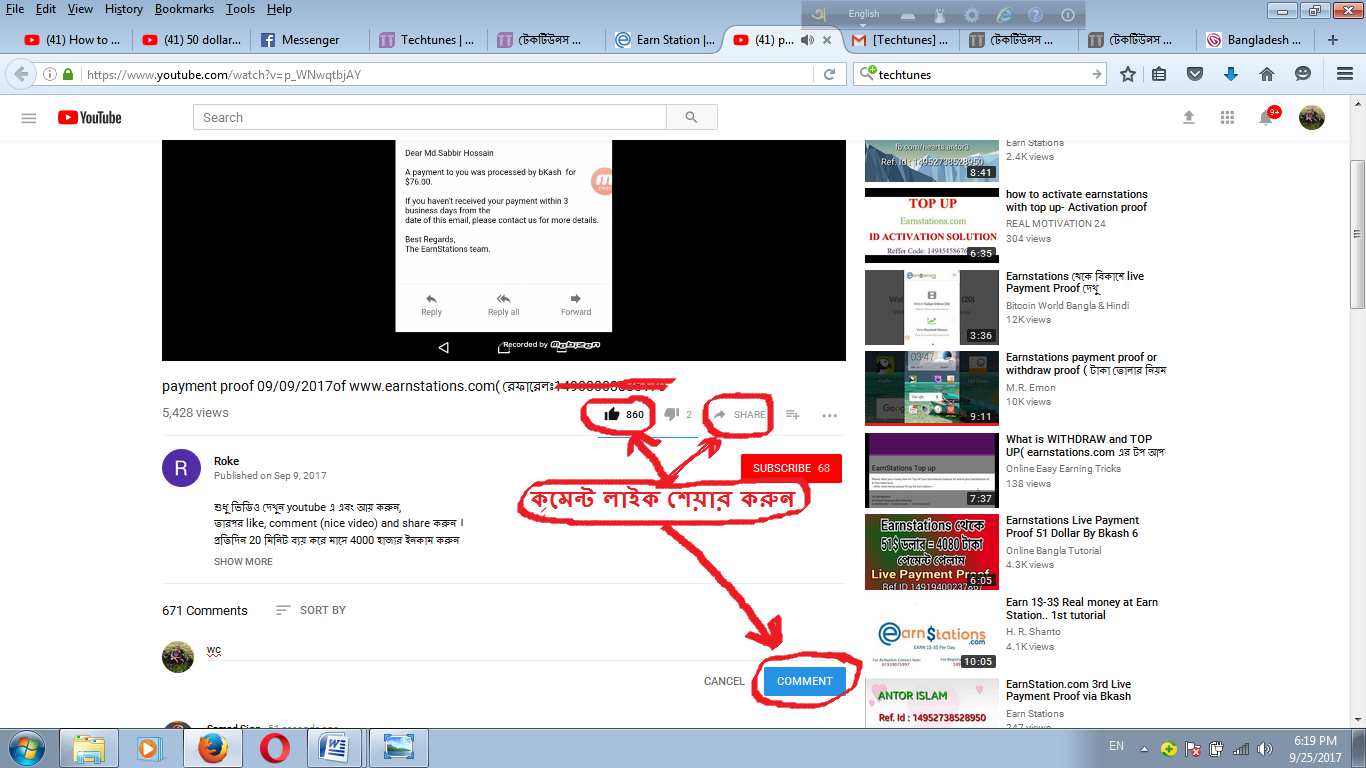The width and height of the screenshot is (1366, 768).
Task: Open the YouTube apps grid icon
Action: tap(1227, 118)
